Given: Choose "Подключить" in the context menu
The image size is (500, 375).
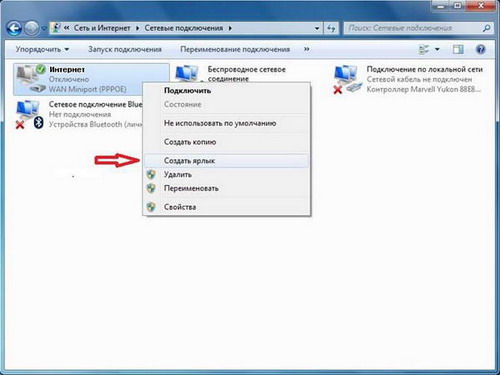Looking at the screenshot, I should (227, 91).
